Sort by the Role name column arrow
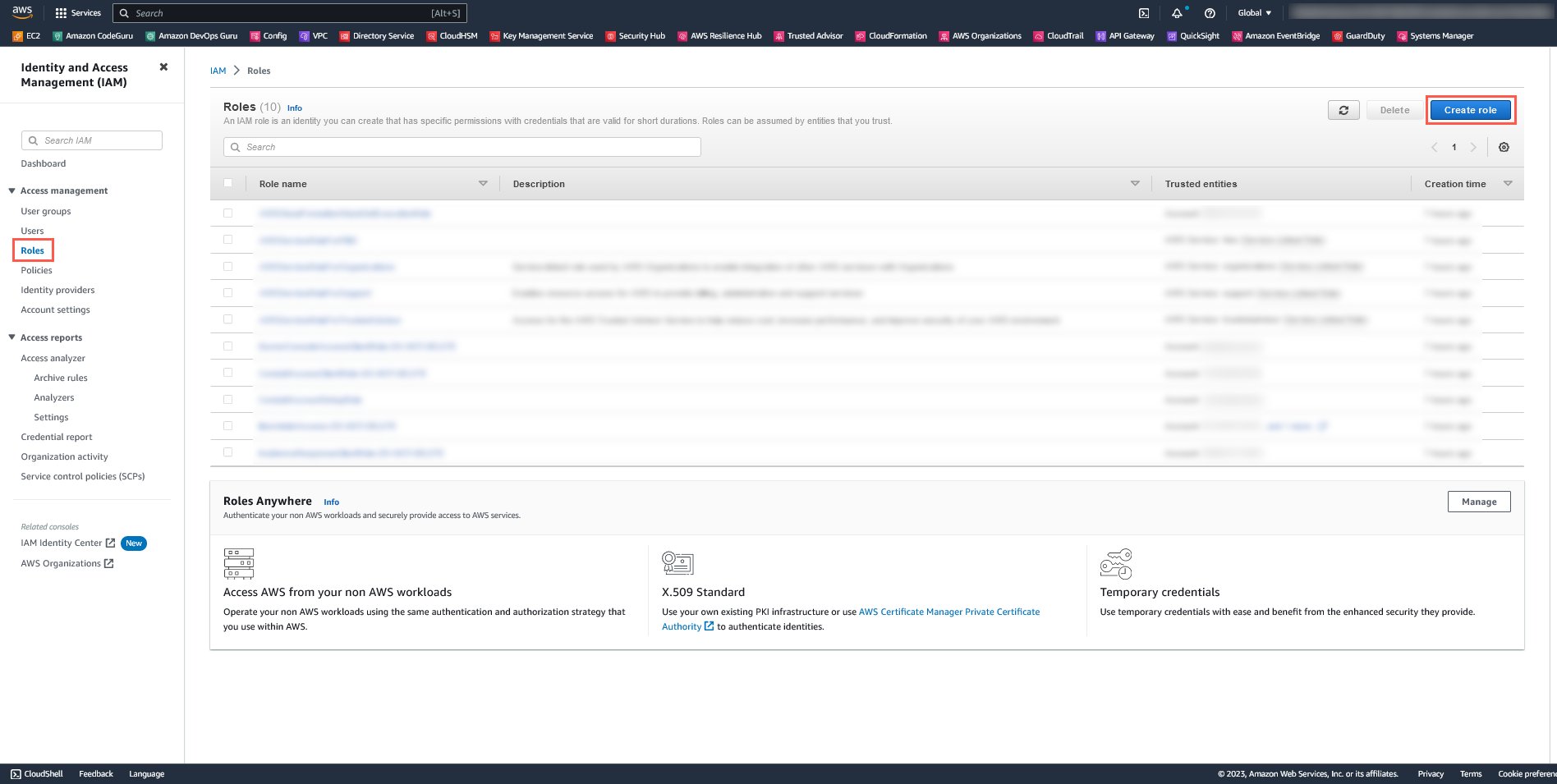 pos(483,184)
